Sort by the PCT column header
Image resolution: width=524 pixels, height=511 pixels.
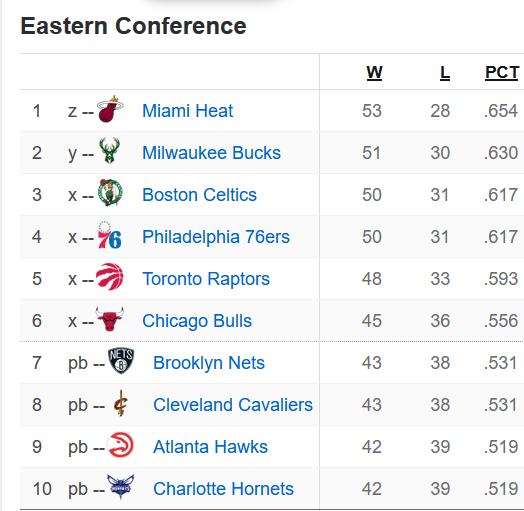coord(502,73)
